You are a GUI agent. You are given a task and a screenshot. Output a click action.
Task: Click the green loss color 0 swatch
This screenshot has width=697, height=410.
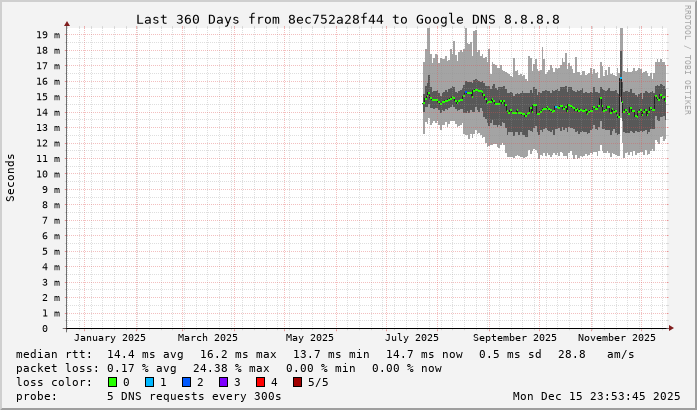coord(113,382)
